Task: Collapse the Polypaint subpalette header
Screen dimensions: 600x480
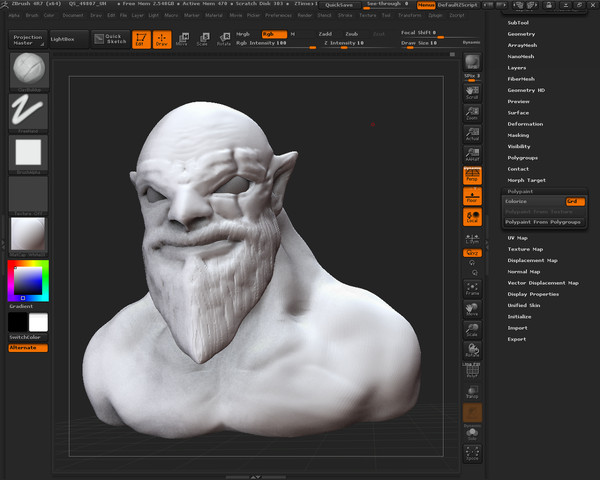Action: click(520, 191)
